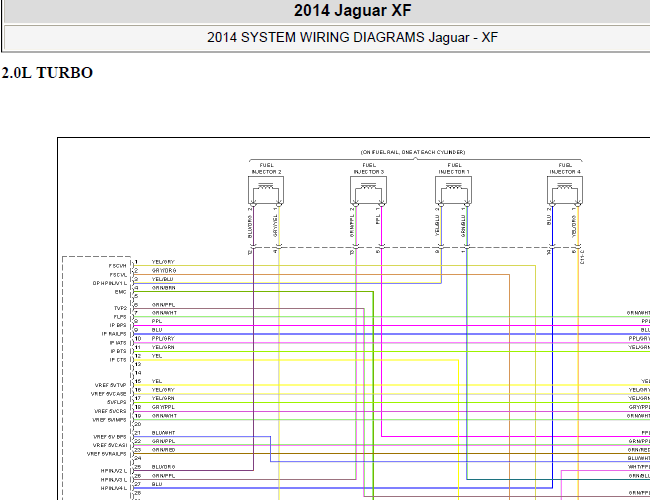Click the 'VREF 5V BPS' pin name
Image resolution: width=650 pixels, height=500 pixels.
pyautogui.click(x=110, y=437)
